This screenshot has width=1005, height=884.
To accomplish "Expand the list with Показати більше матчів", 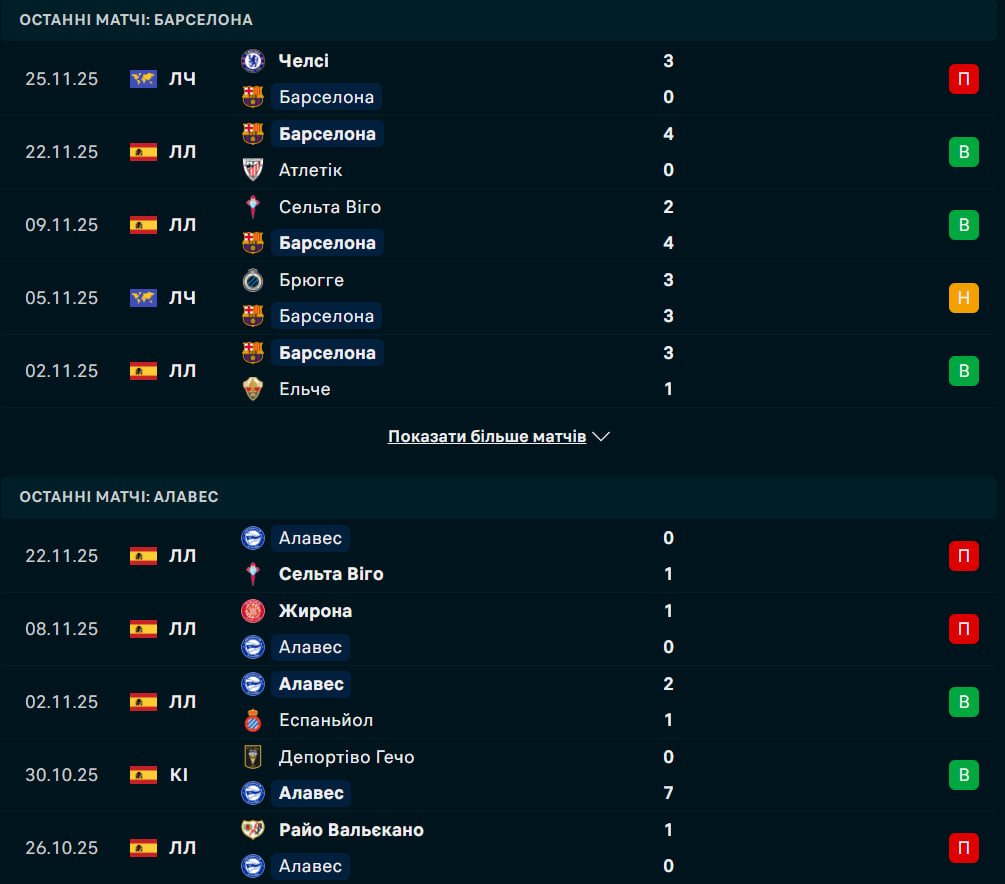I will click(x=487, y=437).
